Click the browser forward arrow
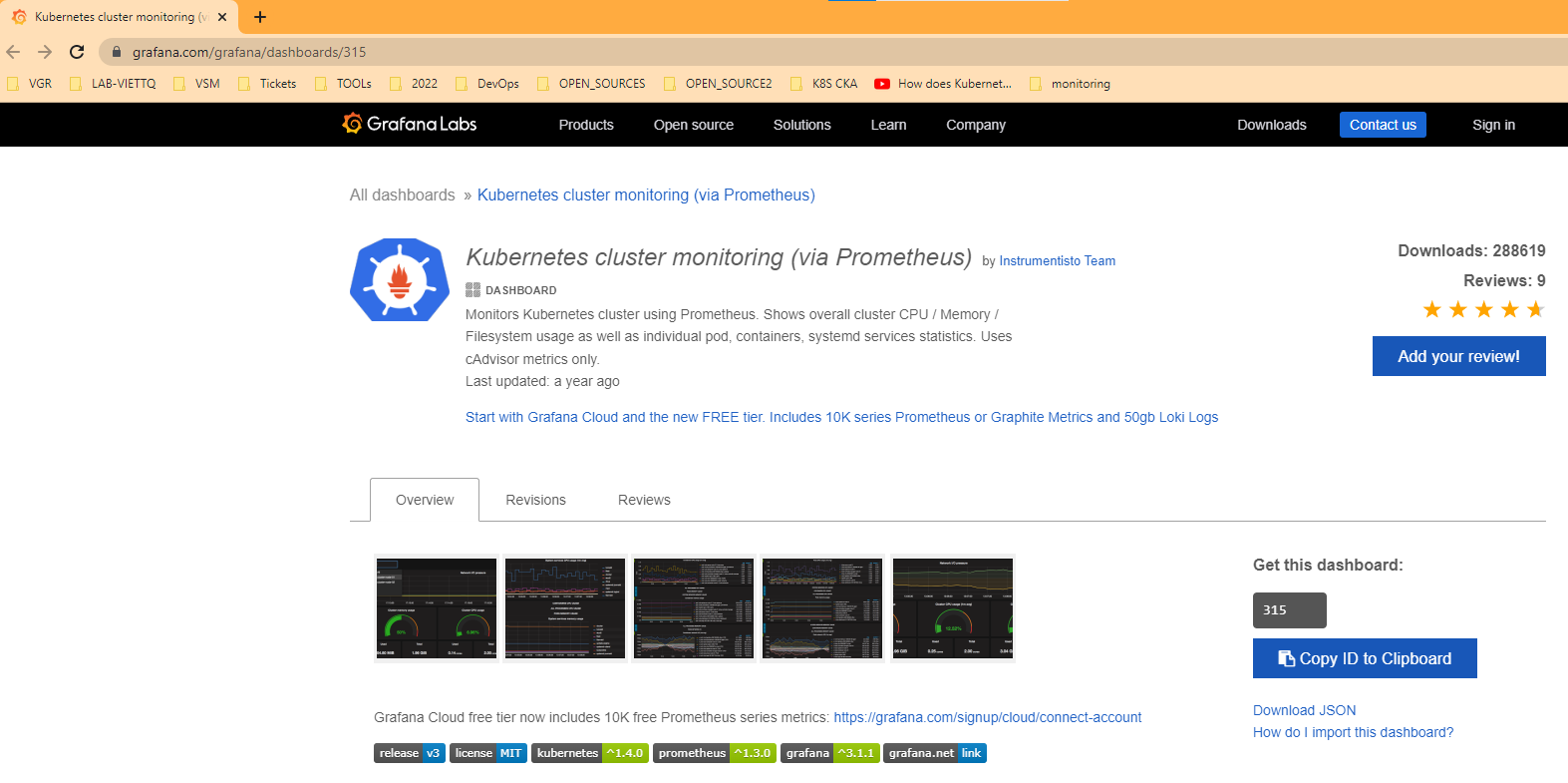The image size is (1568, 783). [45, 52]
